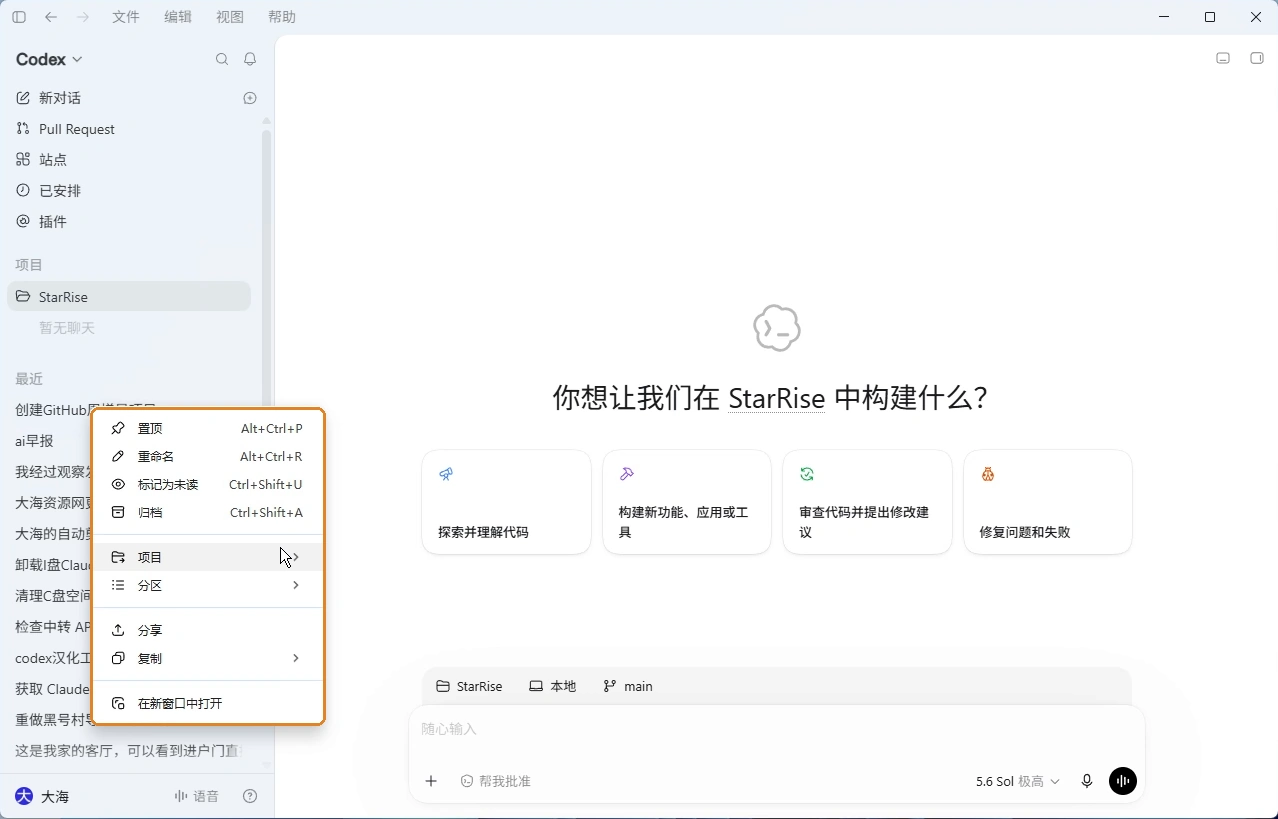The image size is (1278, 819).
Task: Choose 在新窗口中打开
Action: click(208, 703)
